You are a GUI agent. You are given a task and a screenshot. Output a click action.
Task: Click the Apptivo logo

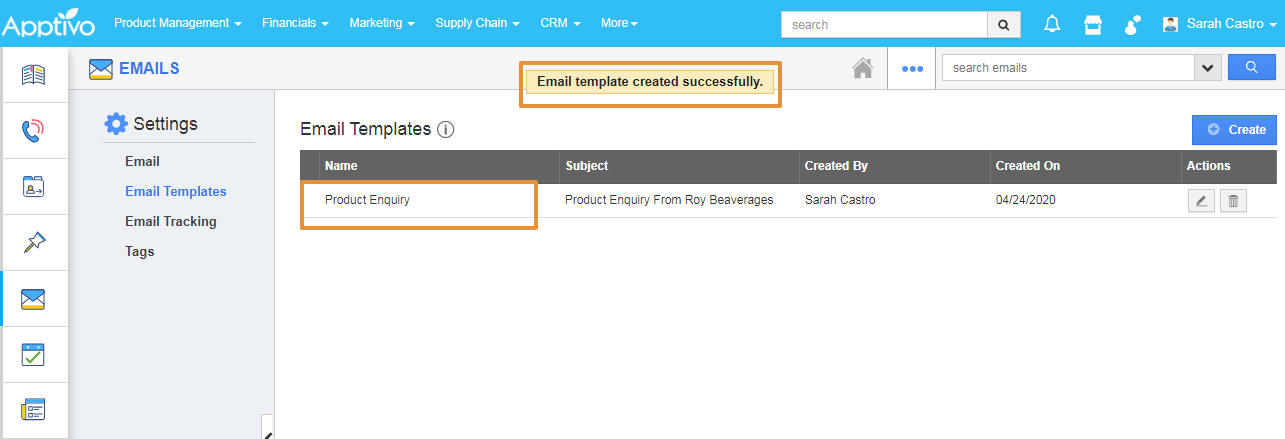point(50,24)
